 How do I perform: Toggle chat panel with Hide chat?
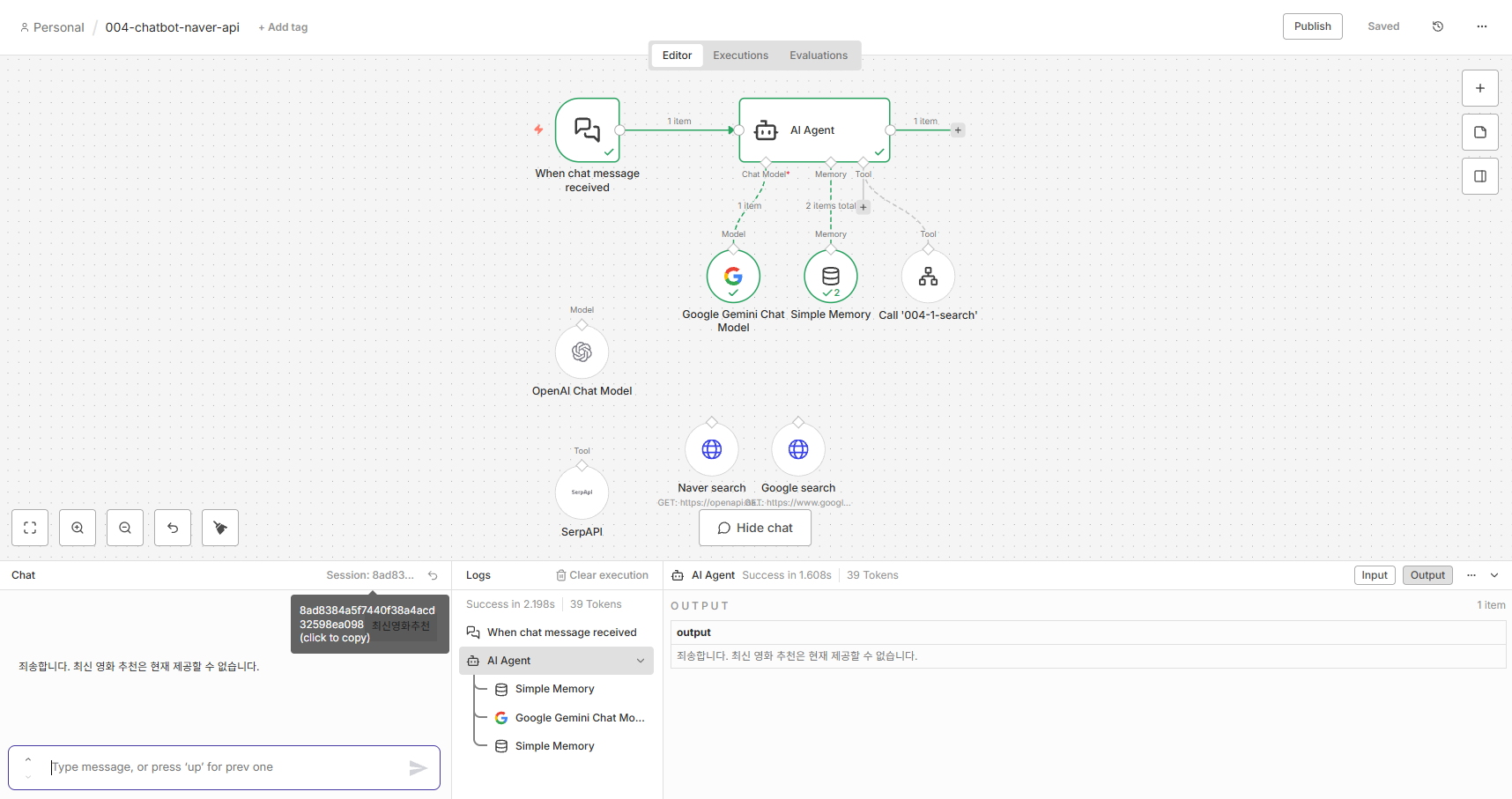coord(755,528)
